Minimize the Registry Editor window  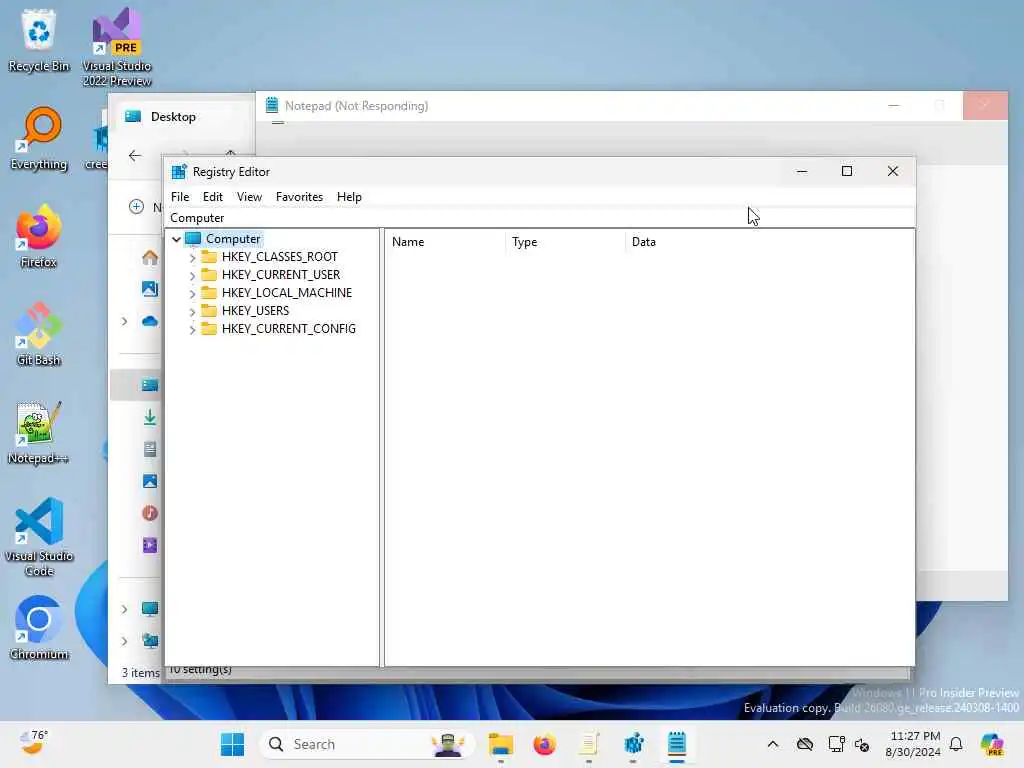[802, 171]
